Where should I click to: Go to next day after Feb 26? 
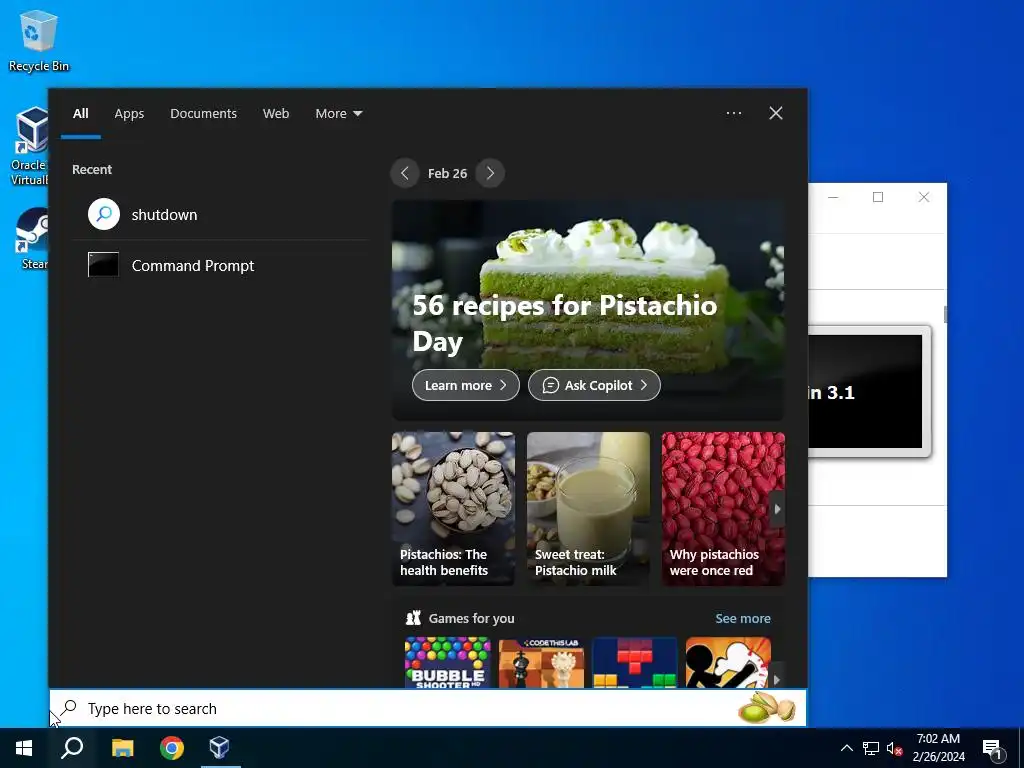tap(490, 173)
